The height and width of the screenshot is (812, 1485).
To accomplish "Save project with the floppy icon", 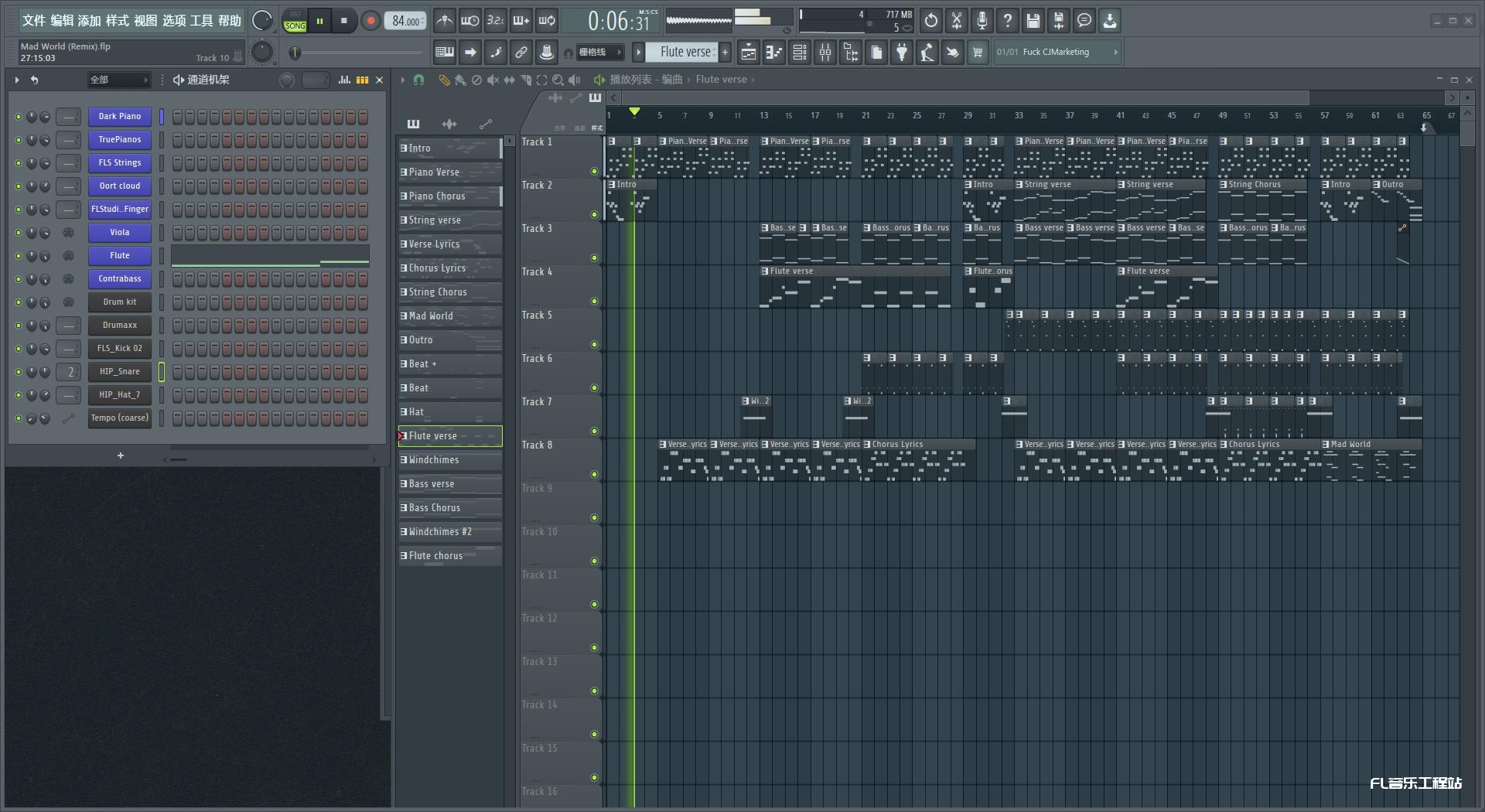I will pyautogui.click(x=1033, y=21).
